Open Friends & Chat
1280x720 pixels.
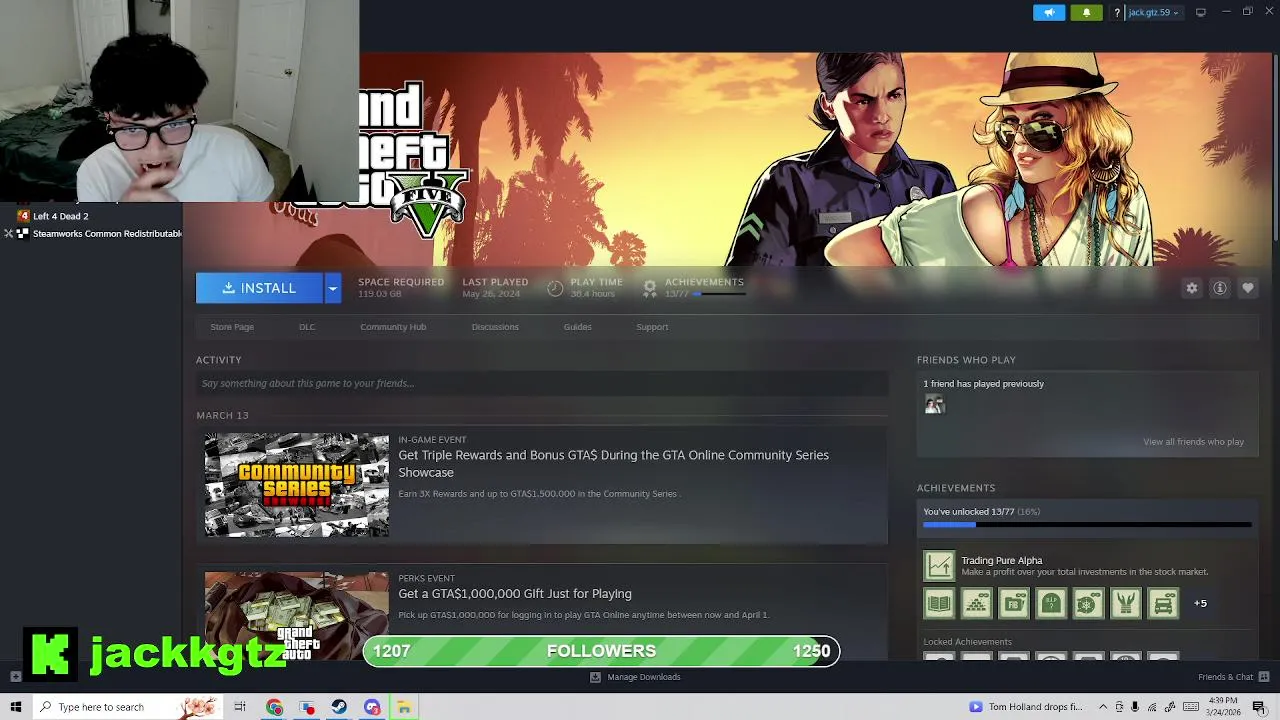click(x=1226, y=677)
